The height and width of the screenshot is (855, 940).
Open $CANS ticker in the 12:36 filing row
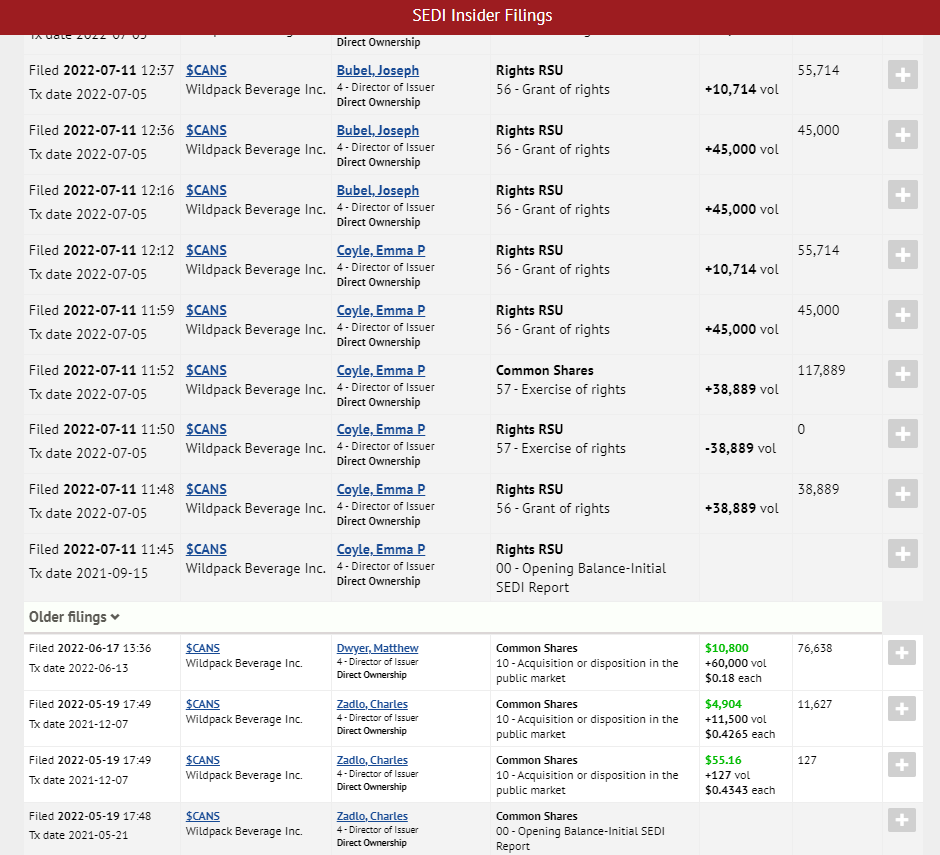click(206, 130)
